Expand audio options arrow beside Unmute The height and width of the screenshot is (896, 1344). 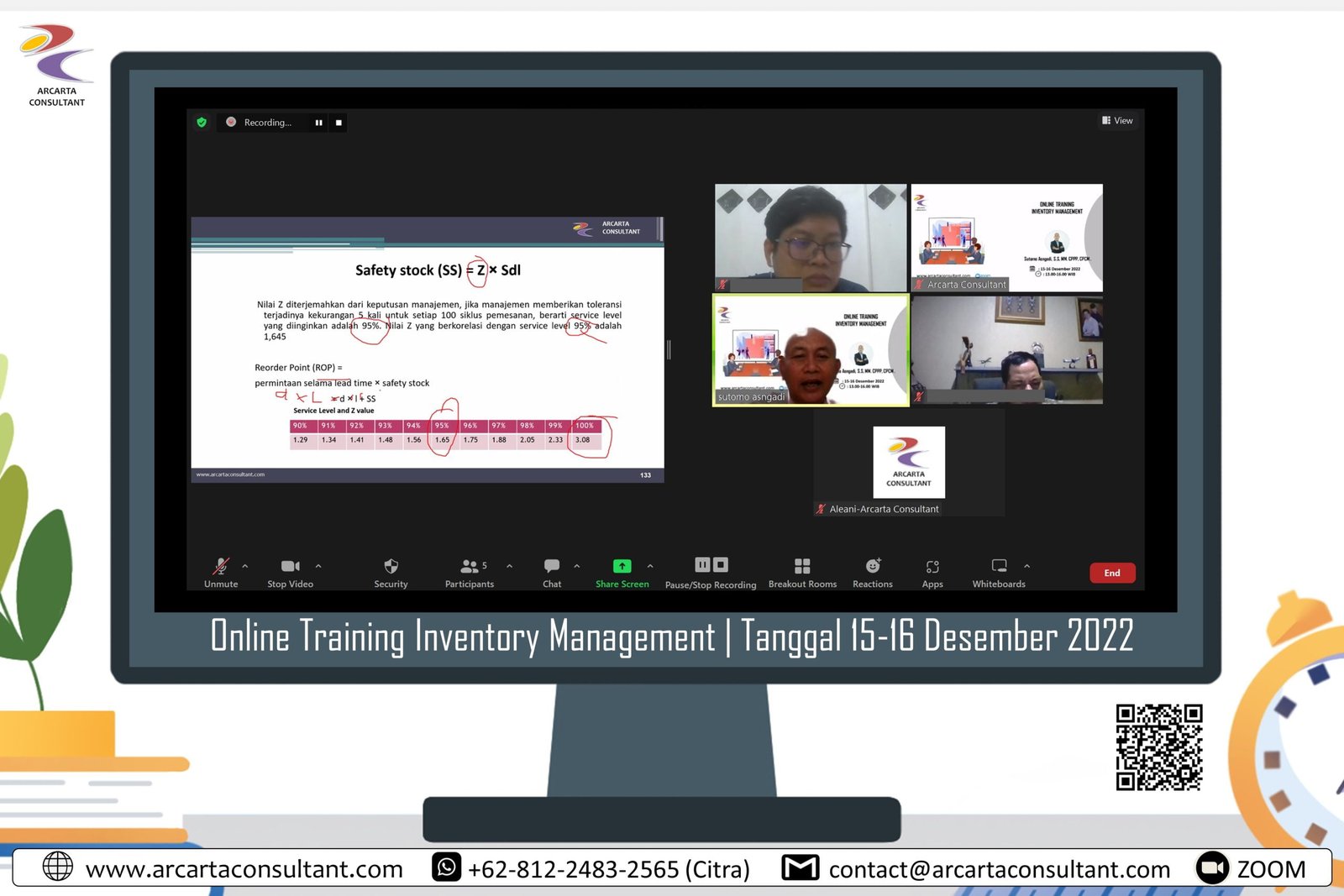click(x=245, y=566)
